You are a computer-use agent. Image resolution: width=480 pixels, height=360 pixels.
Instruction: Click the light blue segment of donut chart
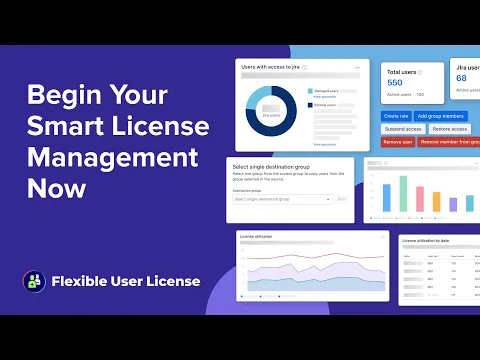click(256, 96)
